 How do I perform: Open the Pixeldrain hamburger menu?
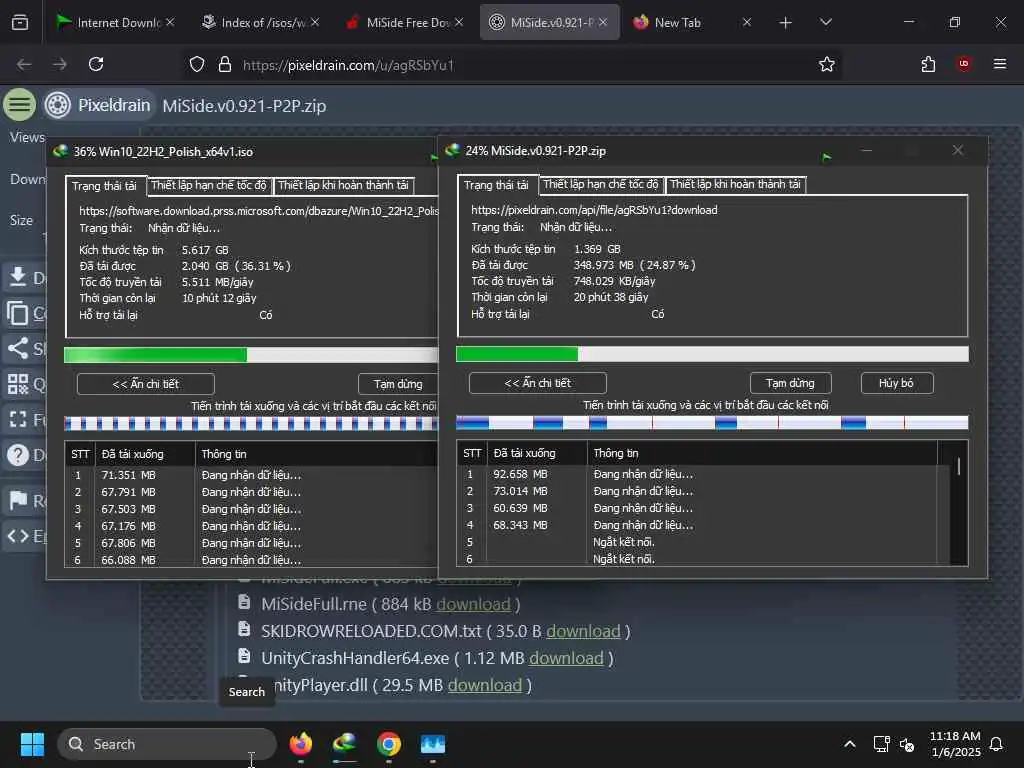point(20,104)
